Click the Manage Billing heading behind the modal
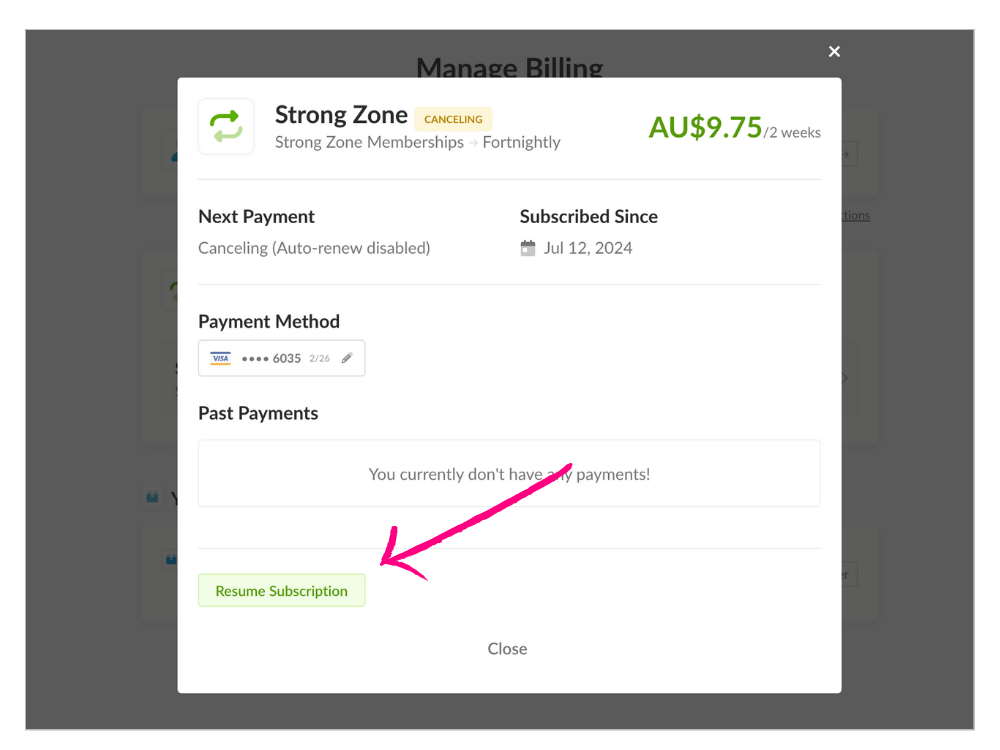This screenshot has width=1000, height=750. [509, 65]
